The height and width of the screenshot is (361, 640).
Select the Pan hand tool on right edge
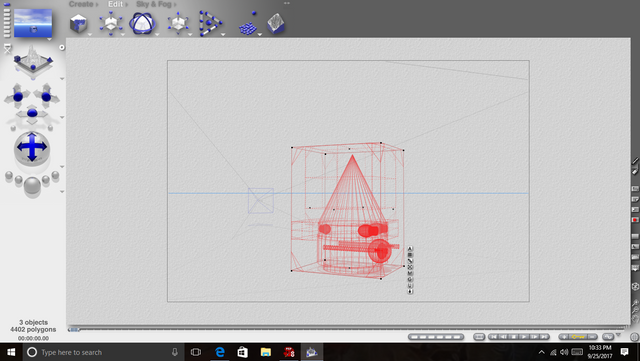[635, 318]
